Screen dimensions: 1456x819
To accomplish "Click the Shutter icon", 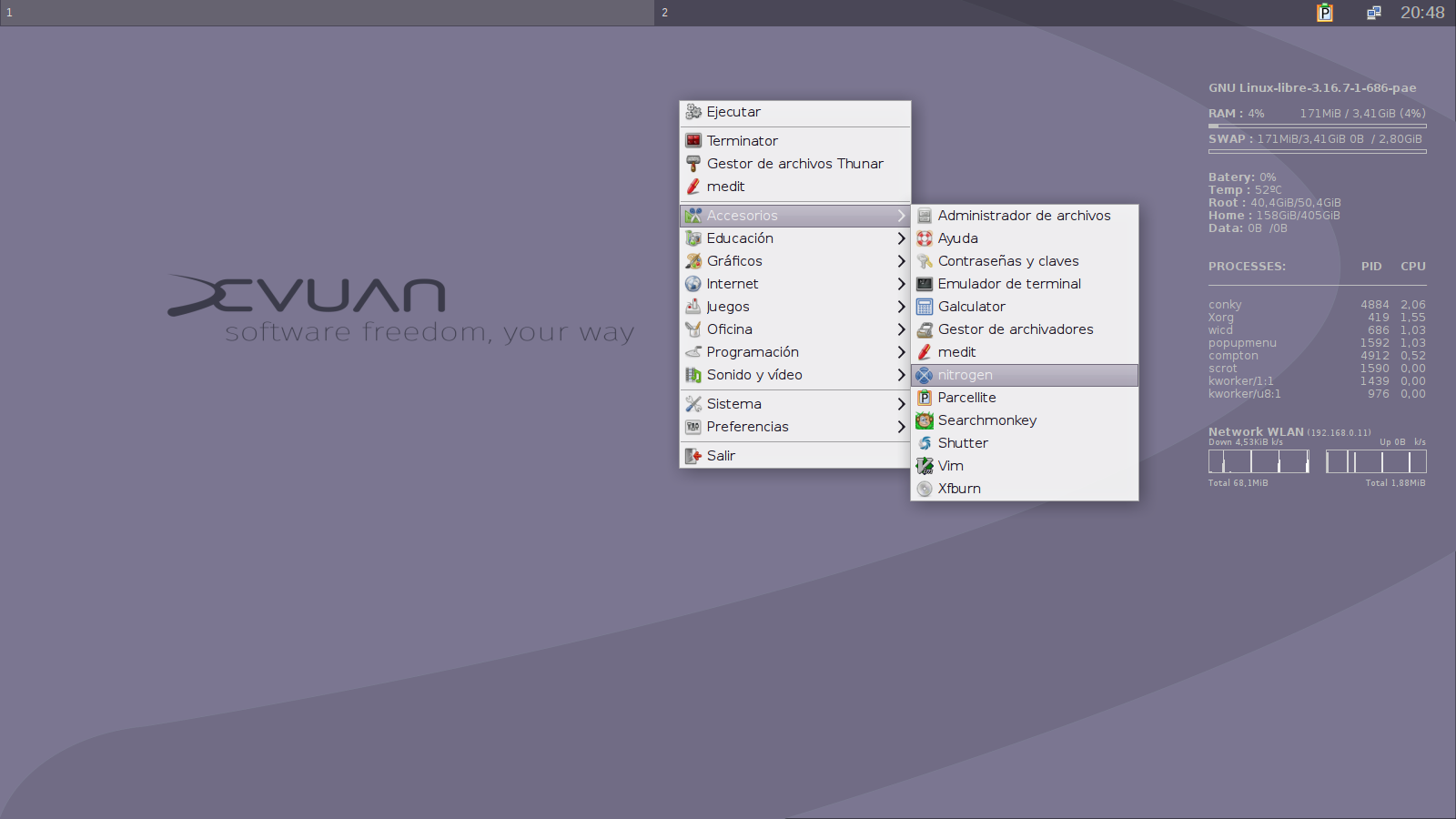I will [x=925, y=443].
